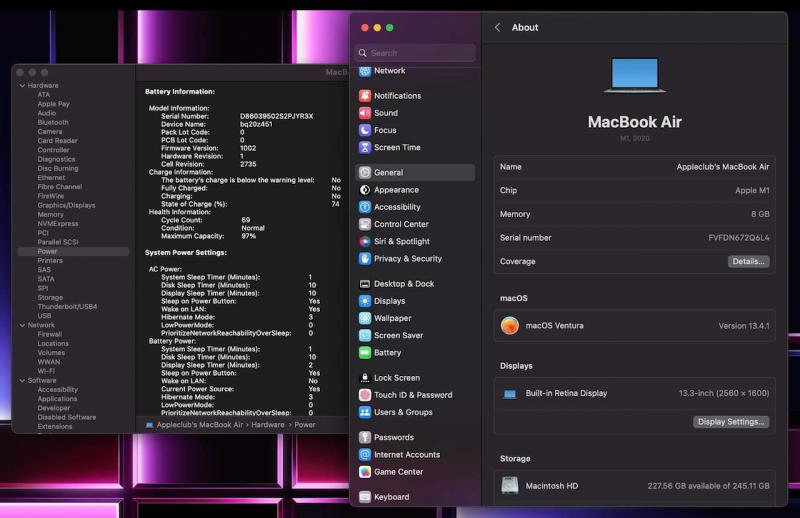Select the Game Center icon
This screenshot has height=518, width=800.
tap(364, 472)
